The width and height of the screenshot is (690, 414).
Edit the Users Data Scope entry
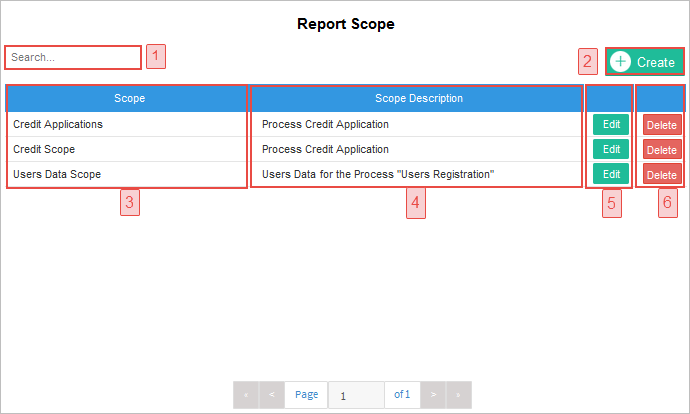[611, 174]
